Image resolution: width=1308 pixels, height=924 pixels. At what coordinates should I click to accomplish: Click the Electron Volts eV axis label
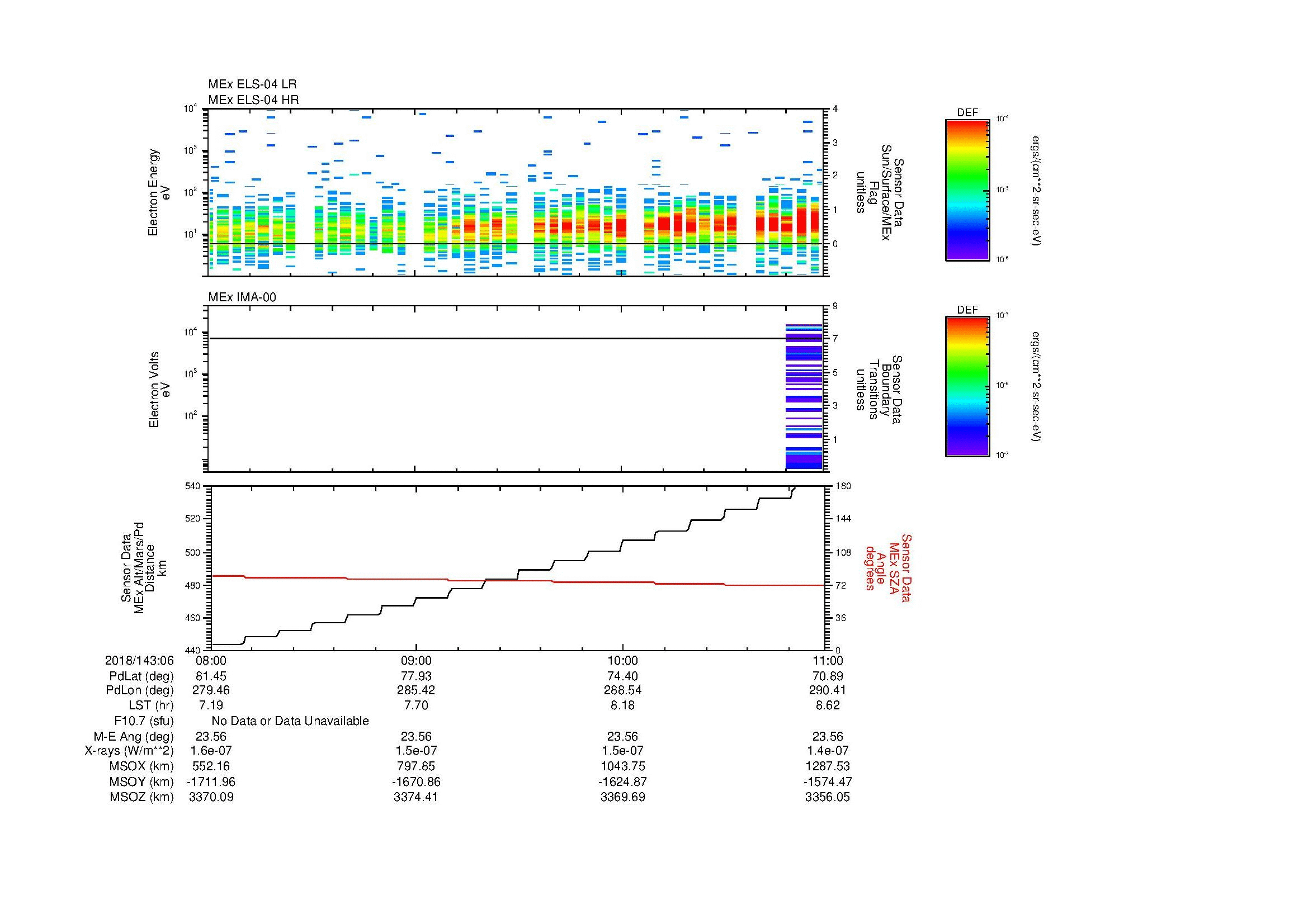pyautogui.click(x=159, y=390)
